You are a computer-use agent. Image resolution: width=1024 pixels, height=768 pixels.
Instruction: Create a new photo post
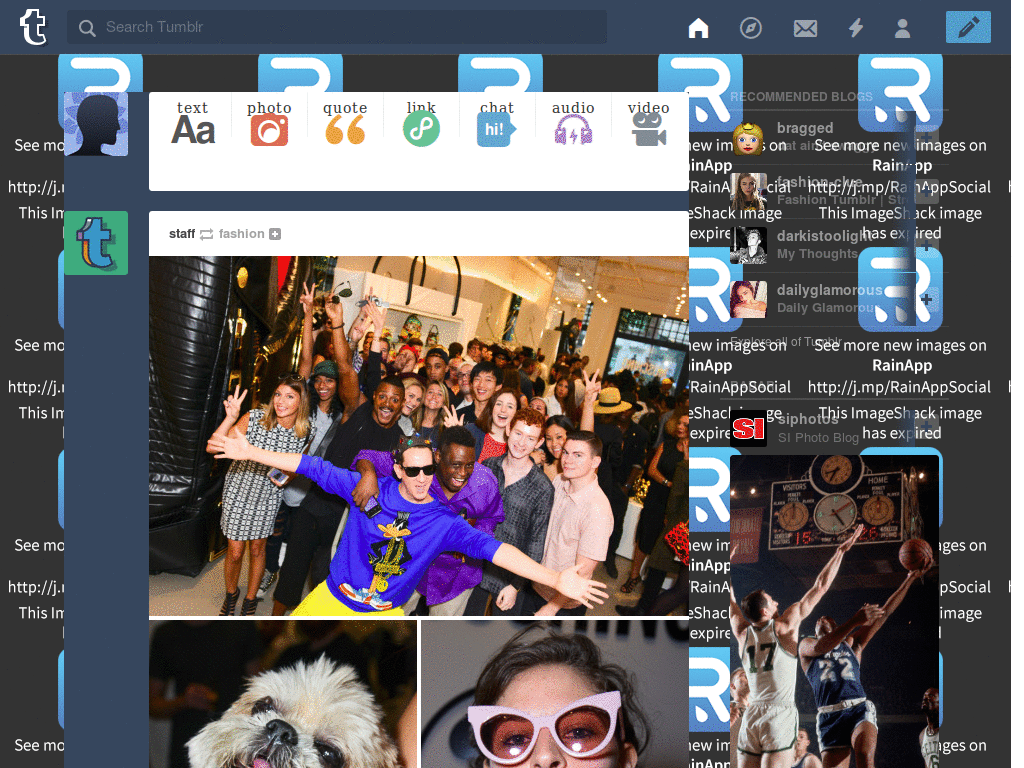point(269,123)
